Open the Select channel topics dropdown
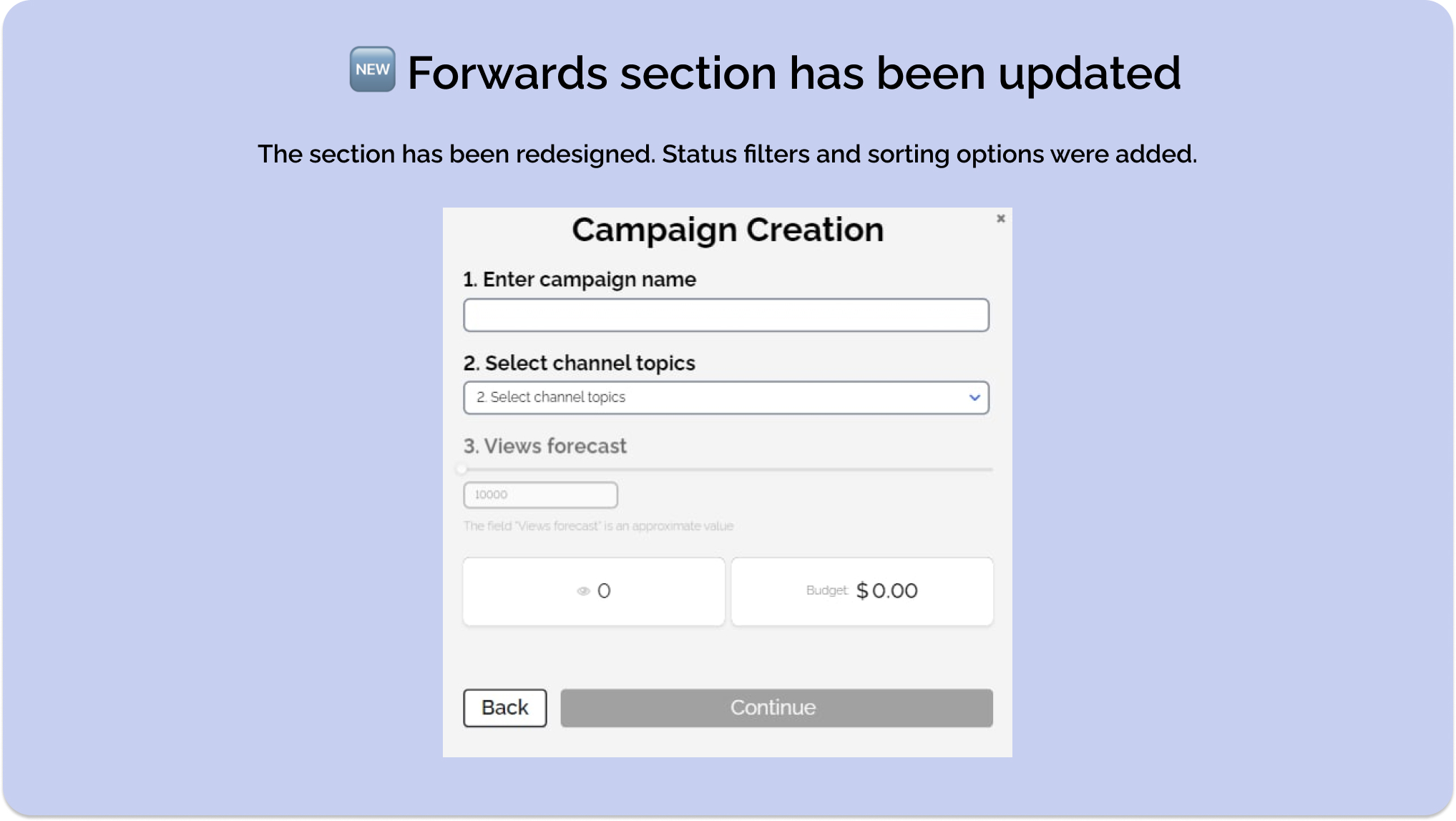The image size is (1456, 821). (726, 397)
